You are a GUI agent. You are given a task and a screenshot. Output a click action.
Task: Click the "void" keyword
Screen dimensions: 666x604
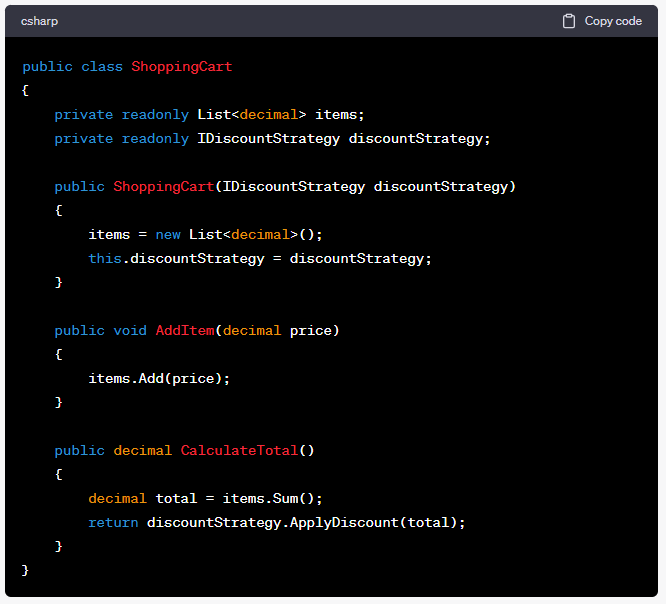130,331
